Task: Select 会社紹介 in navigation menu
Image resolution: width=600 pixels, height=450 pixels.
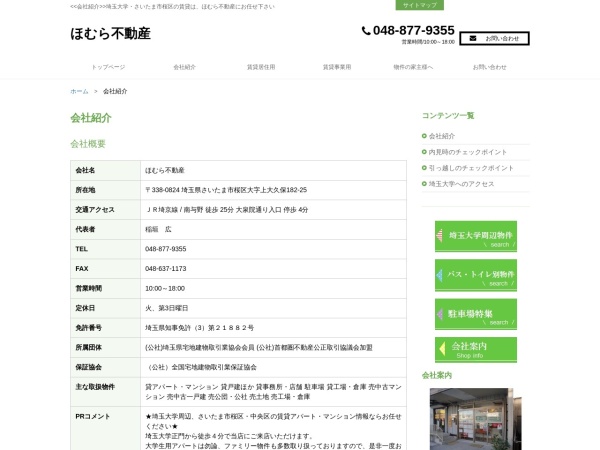Action: pyautogui.click(x=184, y=67)
